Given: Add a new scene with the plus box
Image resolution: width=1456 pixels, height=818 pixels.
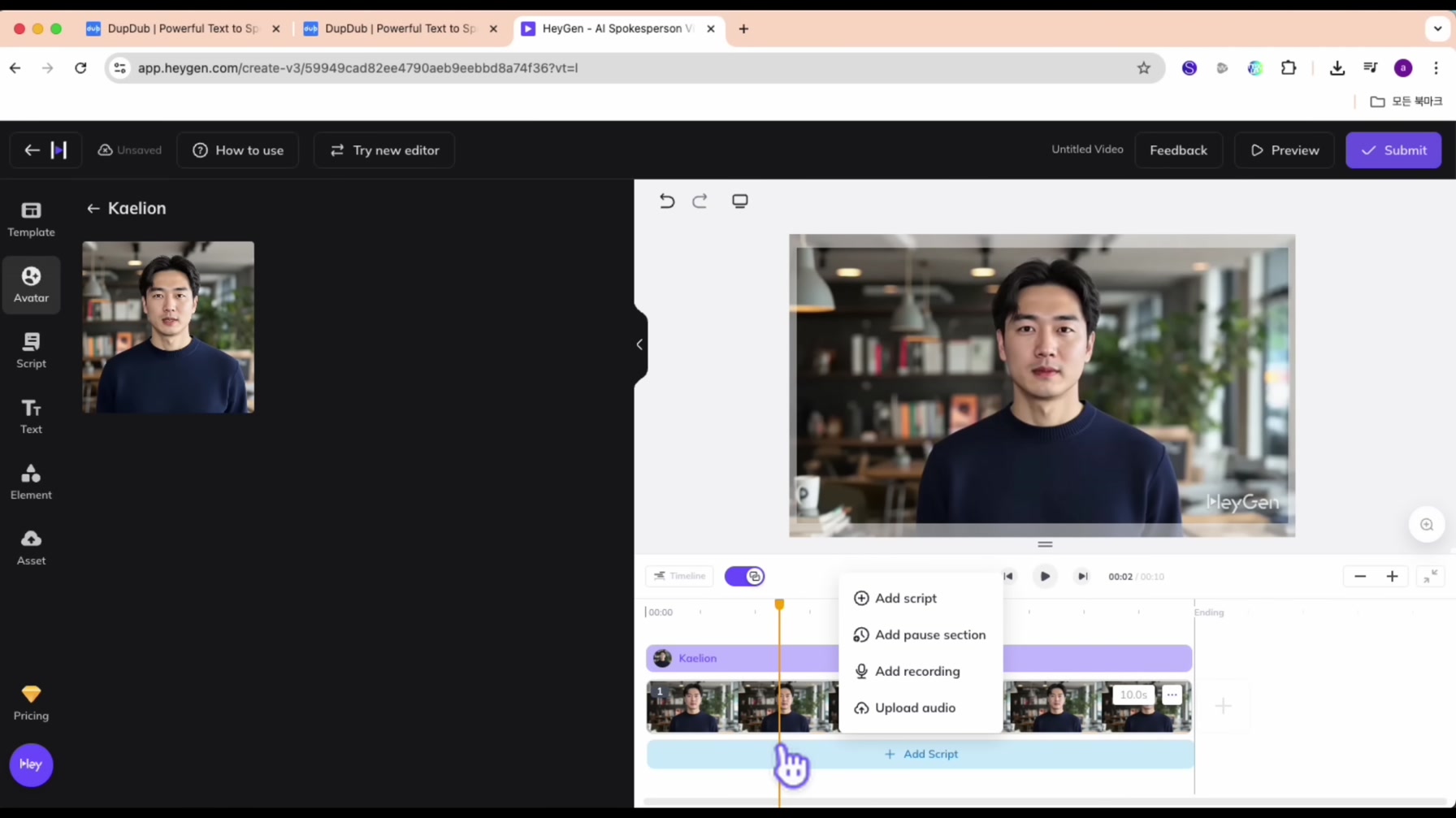Looking at the screenshot, I should click(x=1224, y=706).
